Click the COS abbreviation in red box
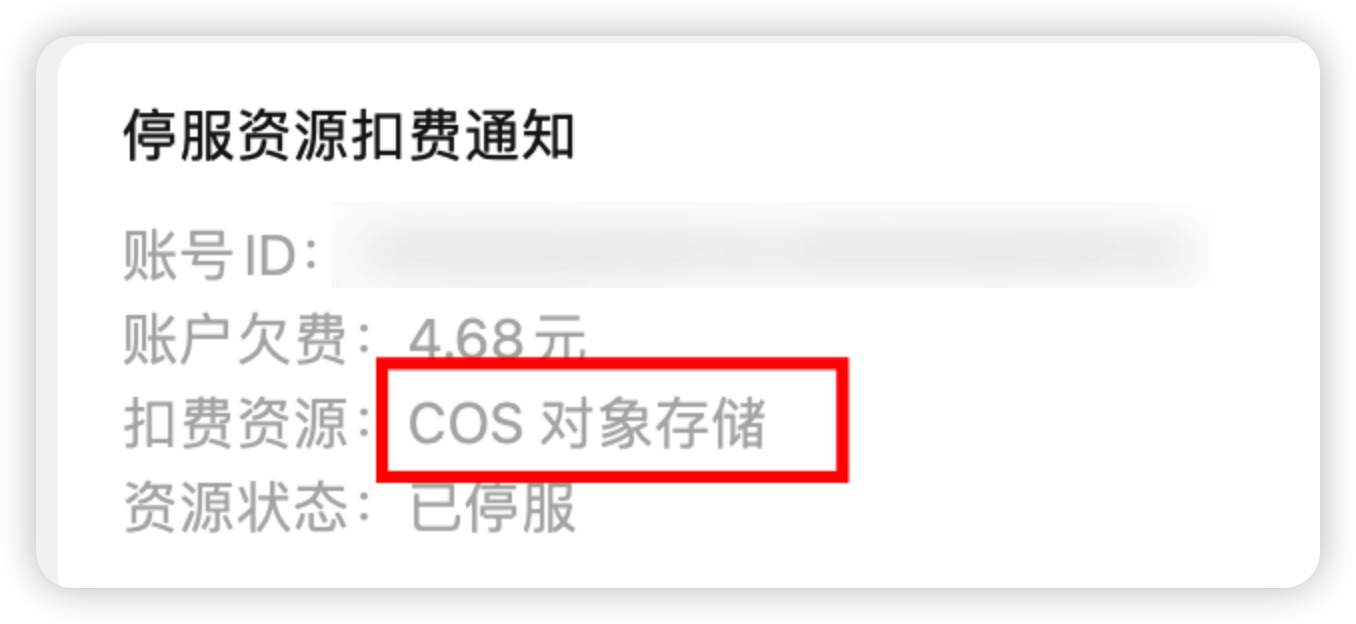 pyautogui.click(x=466, y=425)
